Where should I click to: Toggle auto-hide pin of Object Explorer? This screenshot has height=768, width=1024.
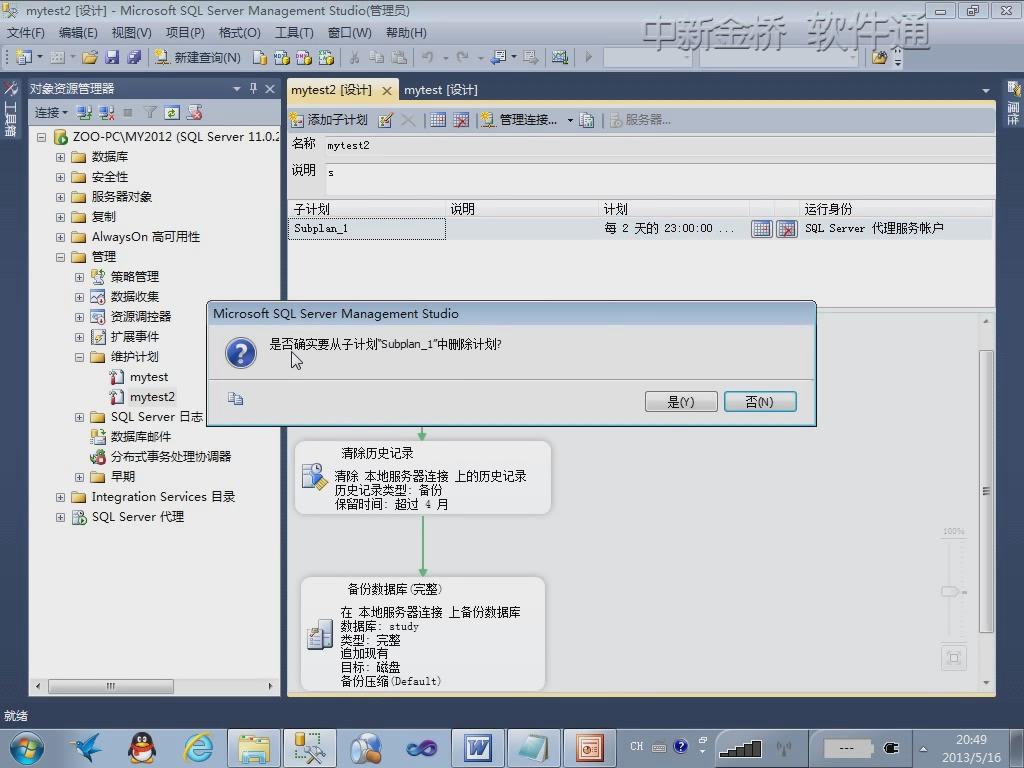(253, 88)
